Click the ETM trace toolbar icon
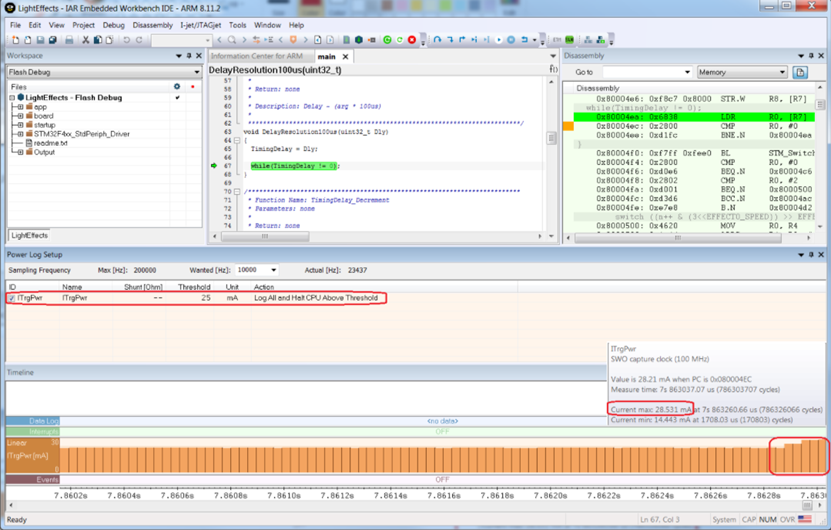This screenshot has width=831, height=530. tap(557, 40)
